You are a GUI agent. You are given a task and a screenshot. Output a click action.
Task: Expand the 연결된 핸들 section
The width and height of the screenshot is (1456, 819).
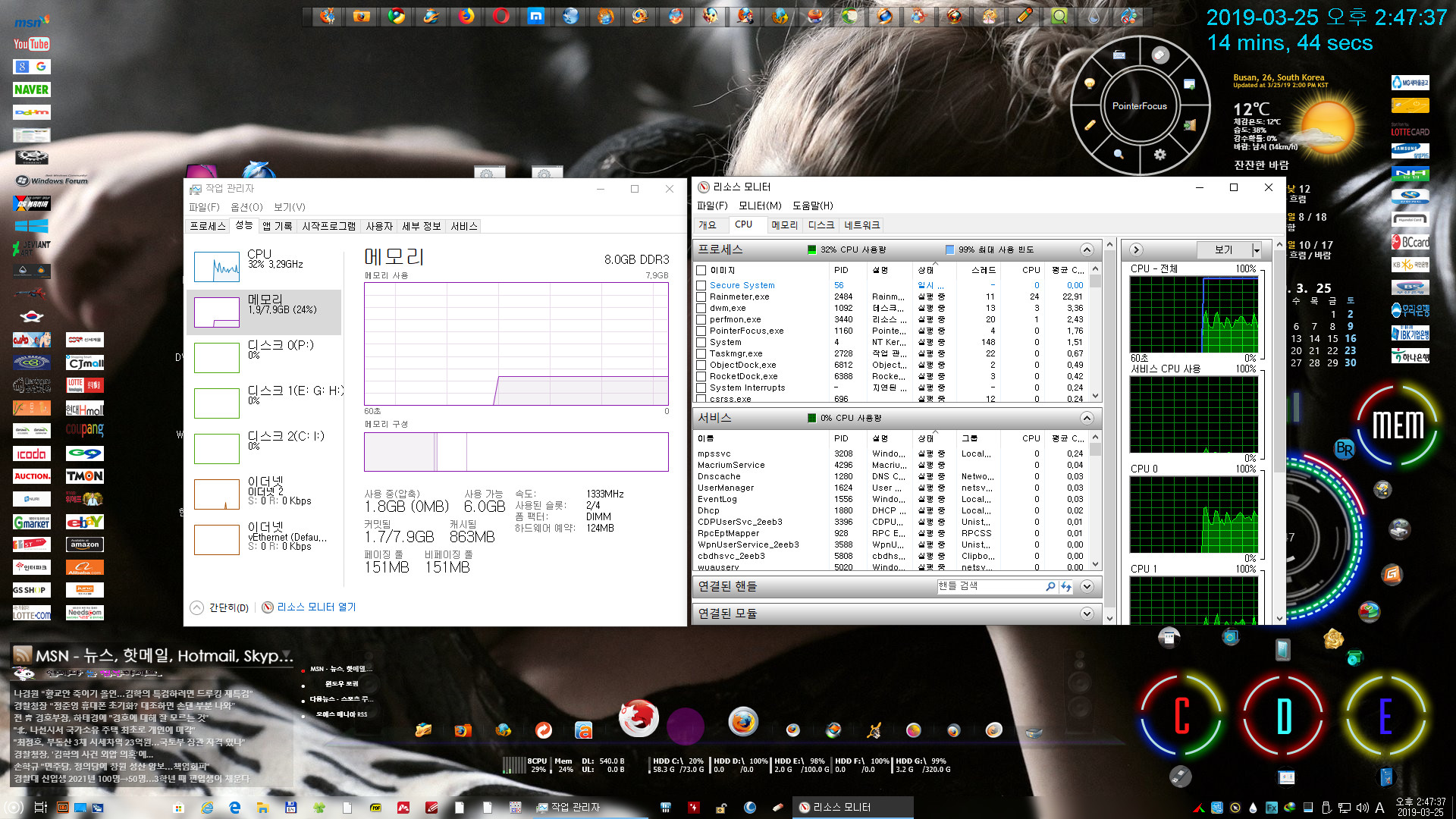click(x=1087, y=586)
